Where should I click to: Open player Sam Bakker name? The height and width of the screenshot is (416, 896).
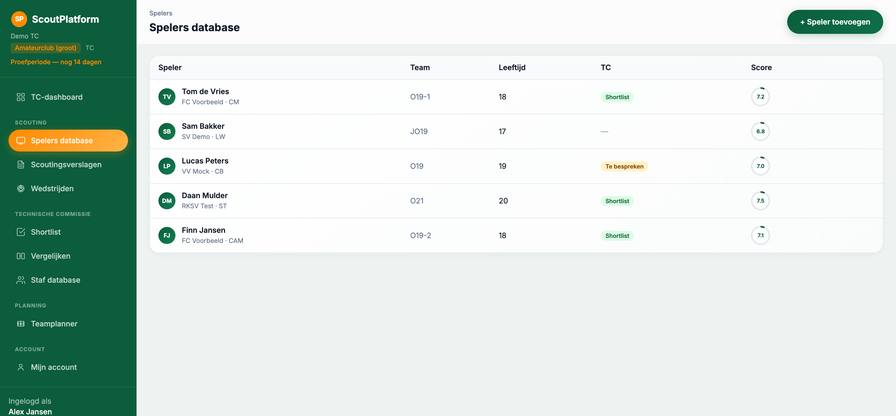point(203,126)
